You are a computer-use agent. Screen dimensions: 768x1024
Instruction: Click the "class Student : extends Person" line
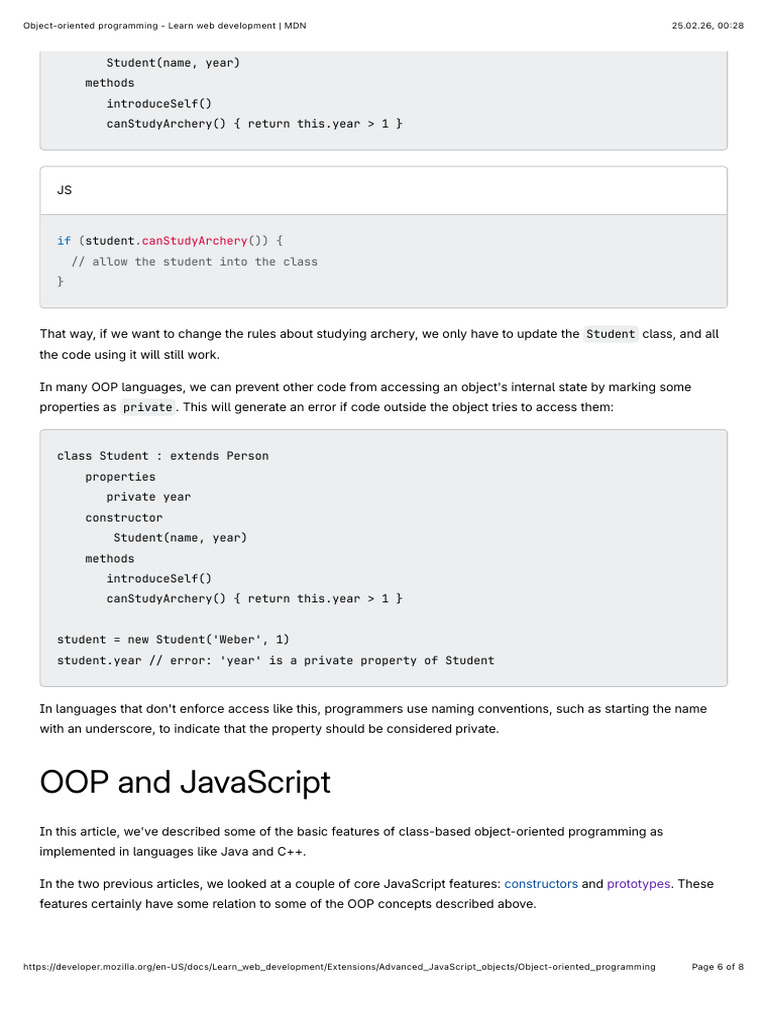pyautogui.click(x=163, y=456)
